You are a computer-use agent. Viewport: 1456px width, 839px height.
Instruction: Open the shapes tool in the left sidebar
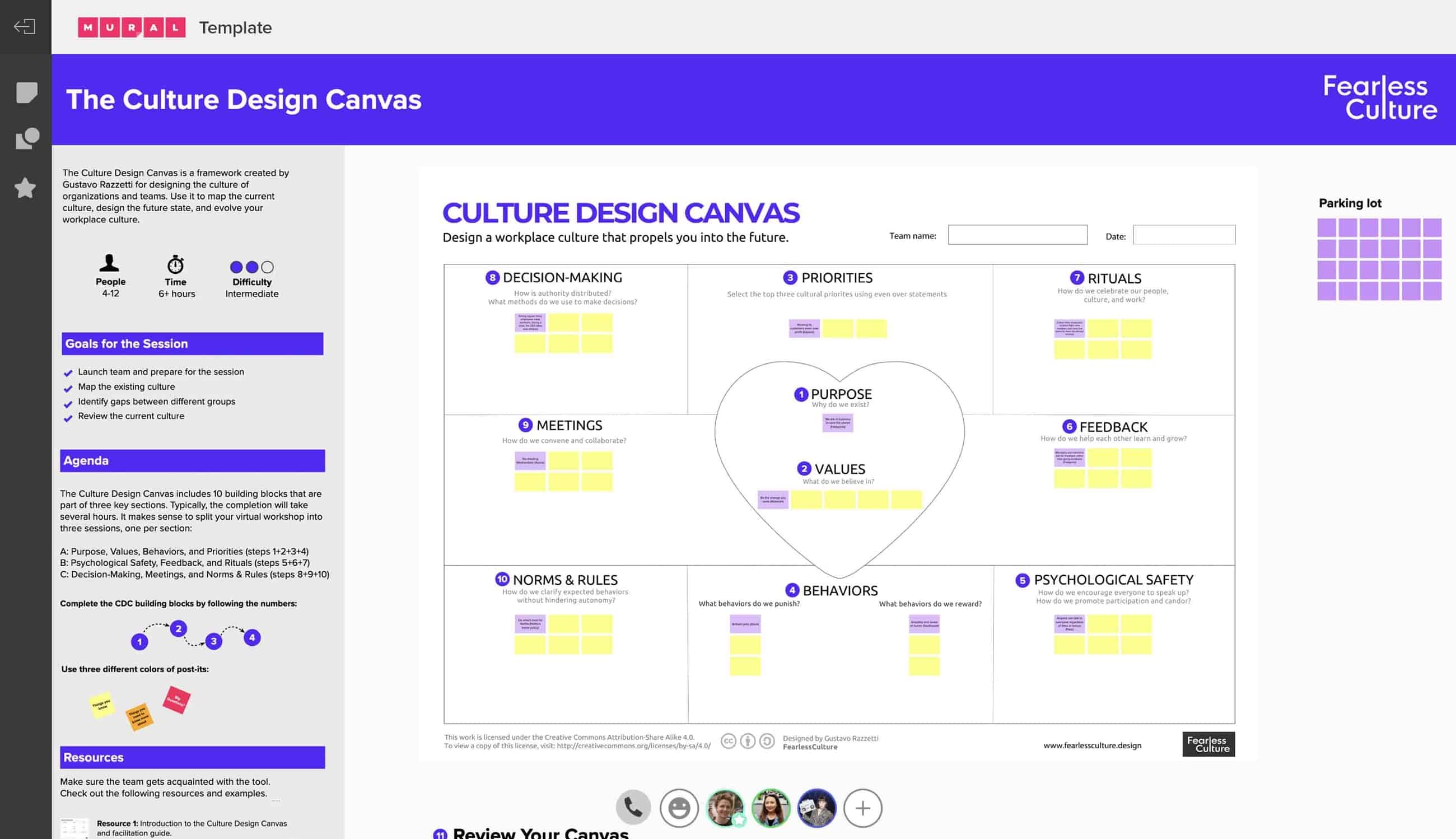coord(25,138)
